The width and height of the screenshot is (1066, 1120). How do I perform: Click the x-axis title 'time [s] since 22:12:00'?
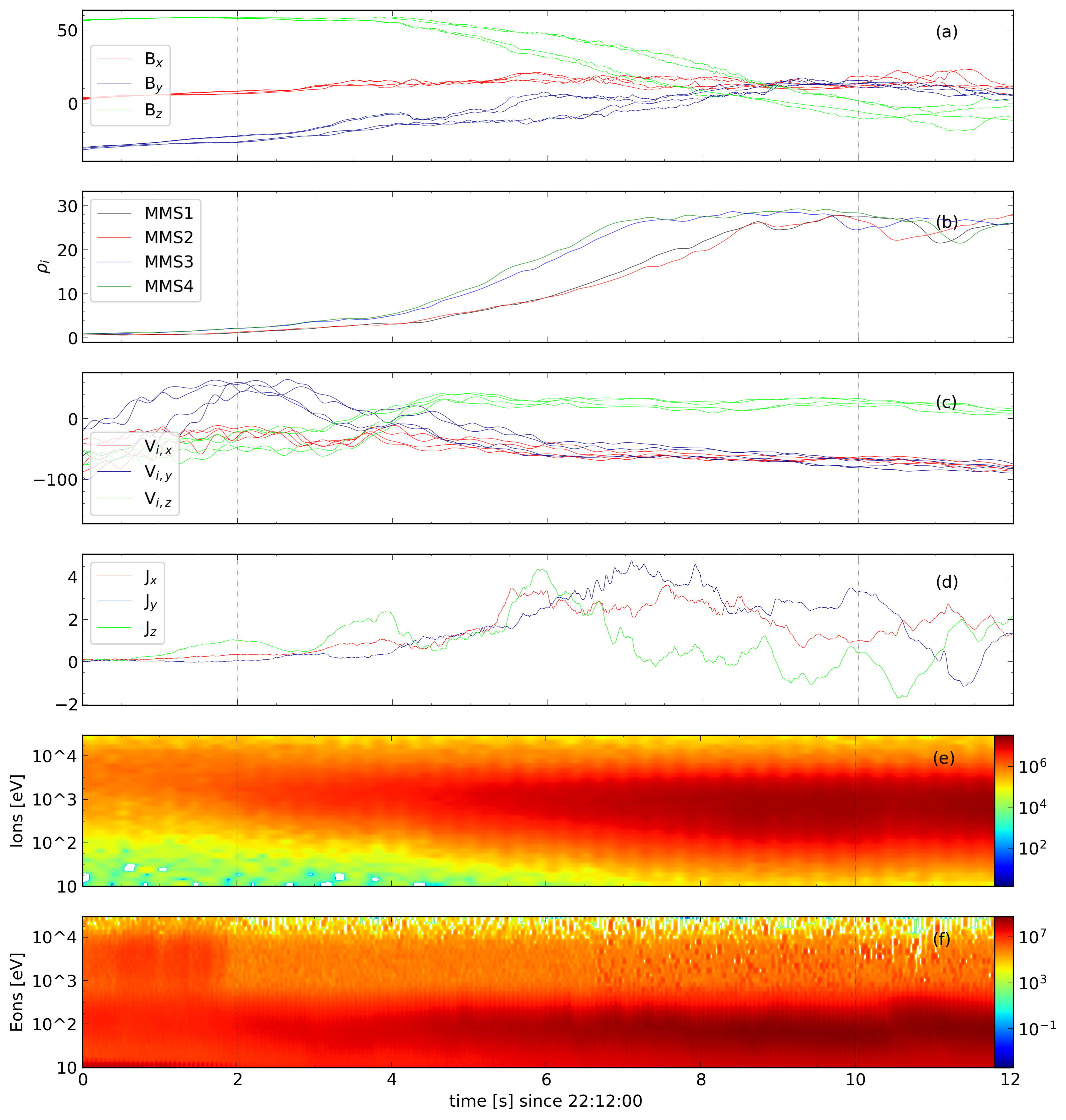point(546,1101)
